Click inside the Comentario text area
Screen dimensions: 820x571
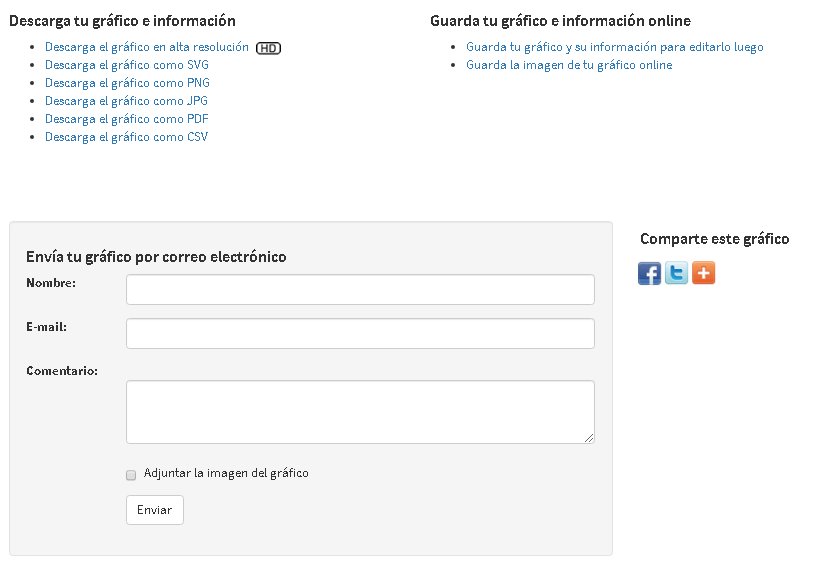(x=360, y=412)
